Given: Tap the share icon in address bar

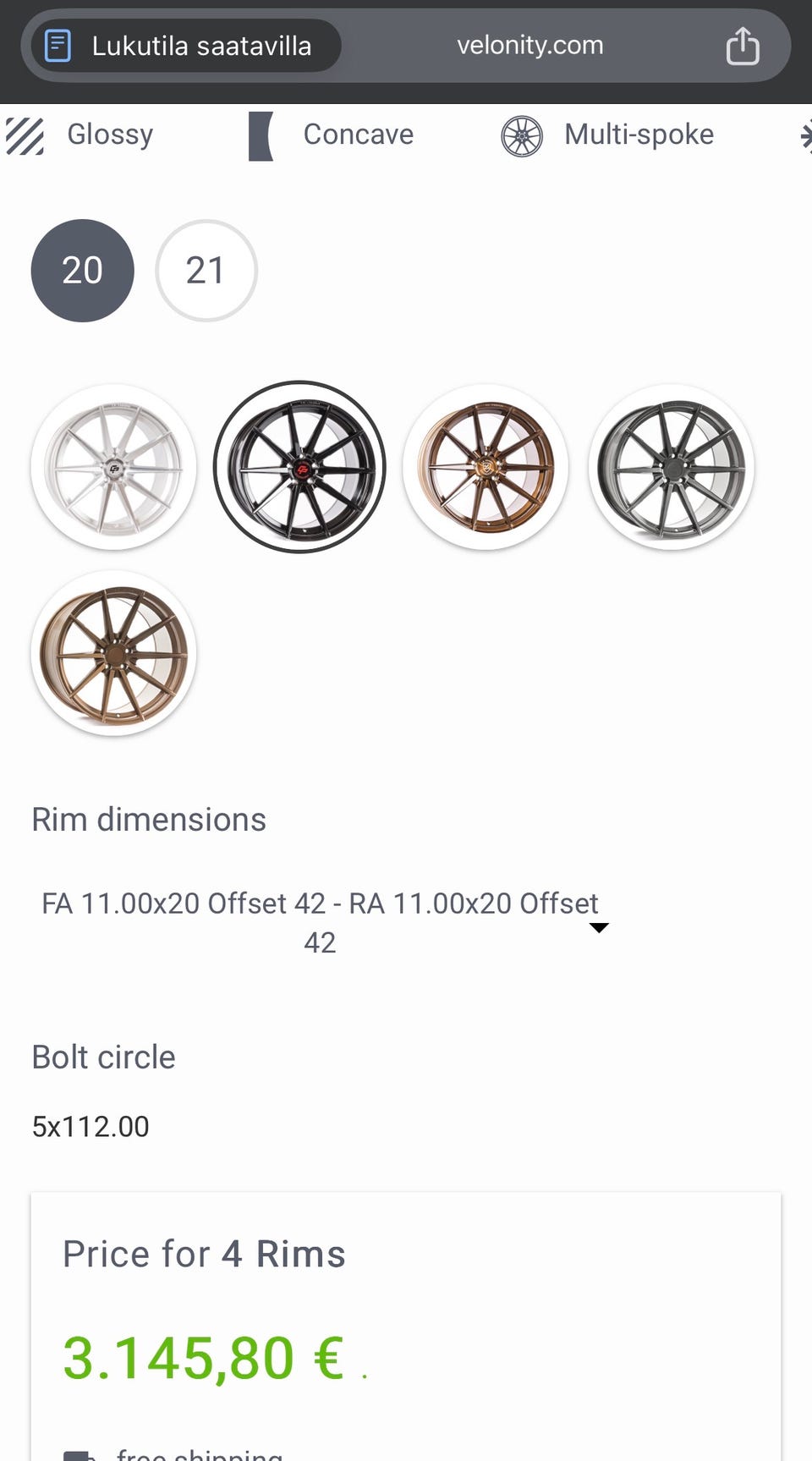Looking at the screenshot, I should point(742,46).
